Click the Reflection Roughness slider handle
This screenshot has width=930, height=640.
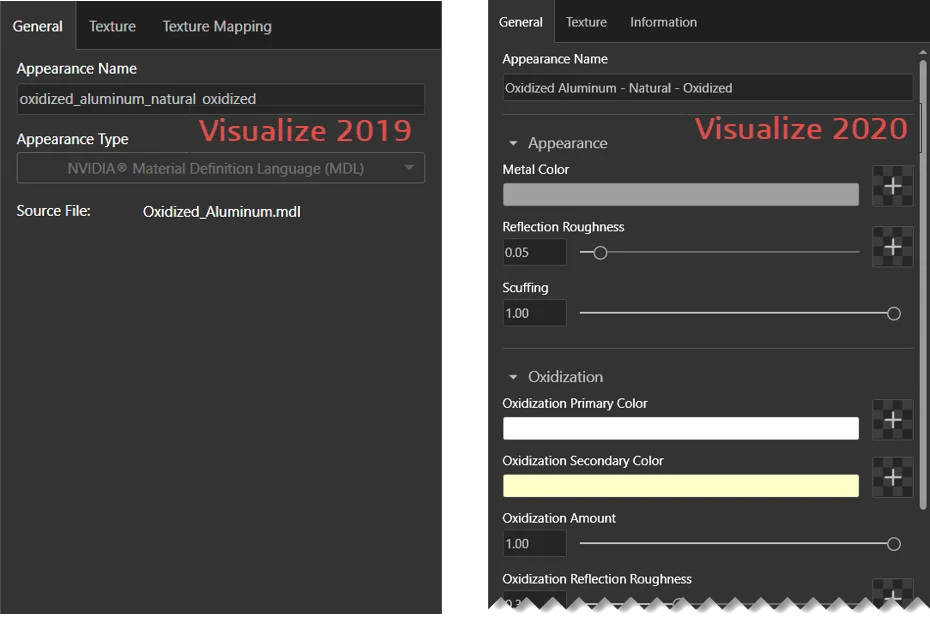point(600,253)
